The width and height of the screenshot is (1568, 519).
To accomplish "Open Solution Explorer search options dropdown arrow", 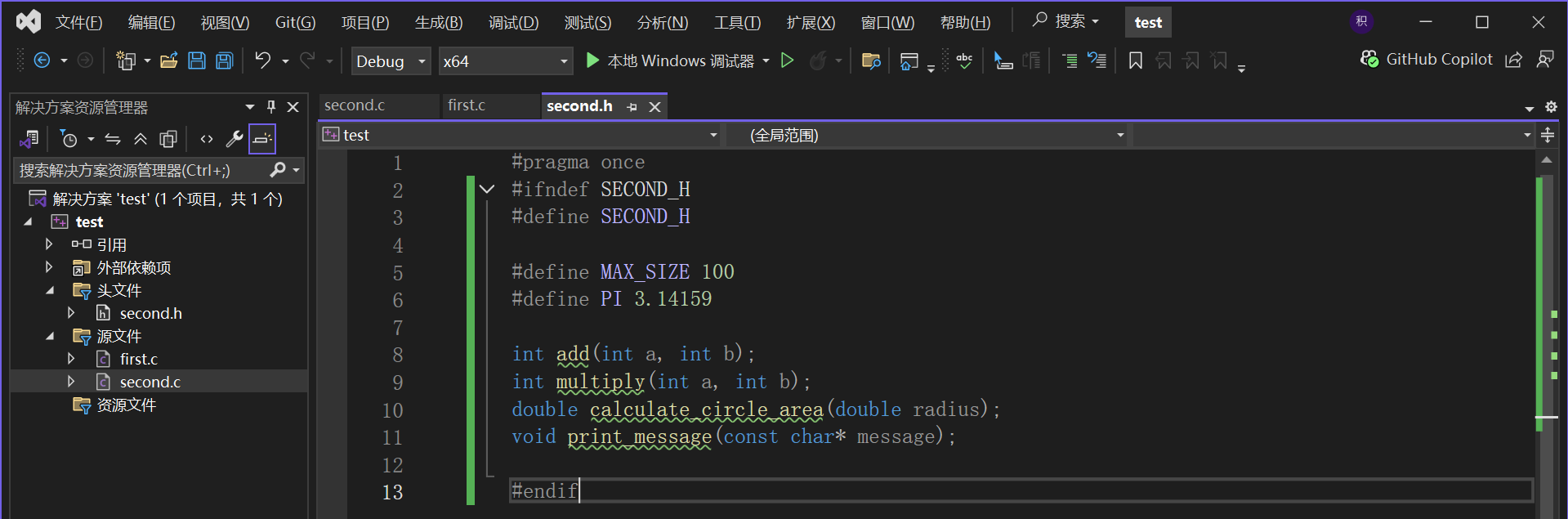I will [297, 170].
